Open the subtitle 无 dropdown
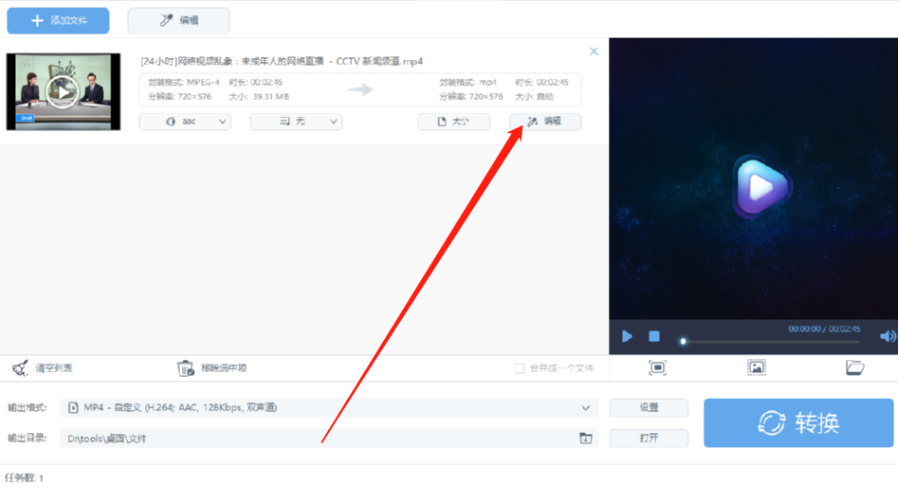 coord(296,122)
